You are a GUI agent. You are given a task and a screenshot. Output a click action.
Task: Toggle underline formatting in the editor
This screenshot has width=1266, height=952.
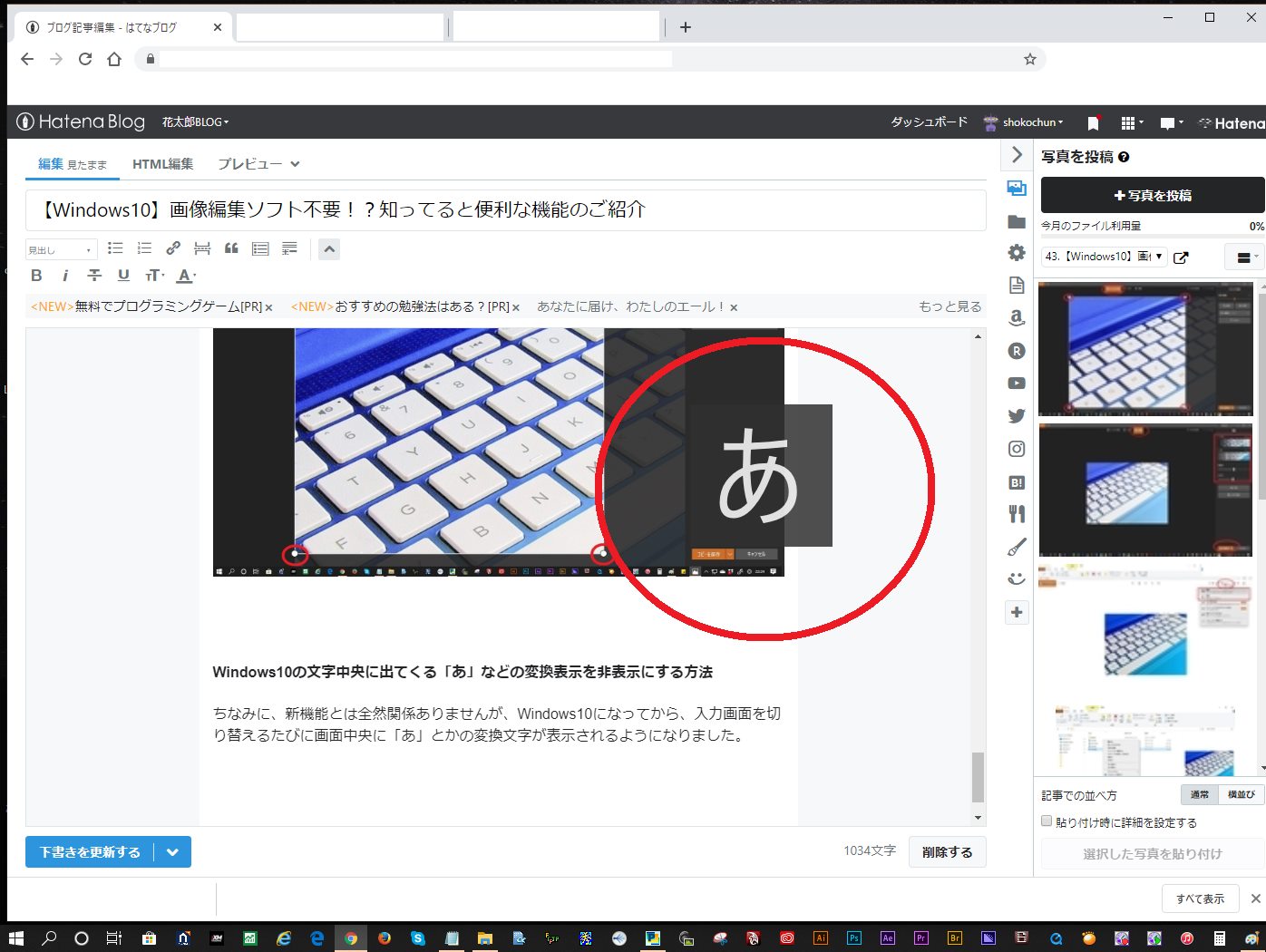[123, 276]
